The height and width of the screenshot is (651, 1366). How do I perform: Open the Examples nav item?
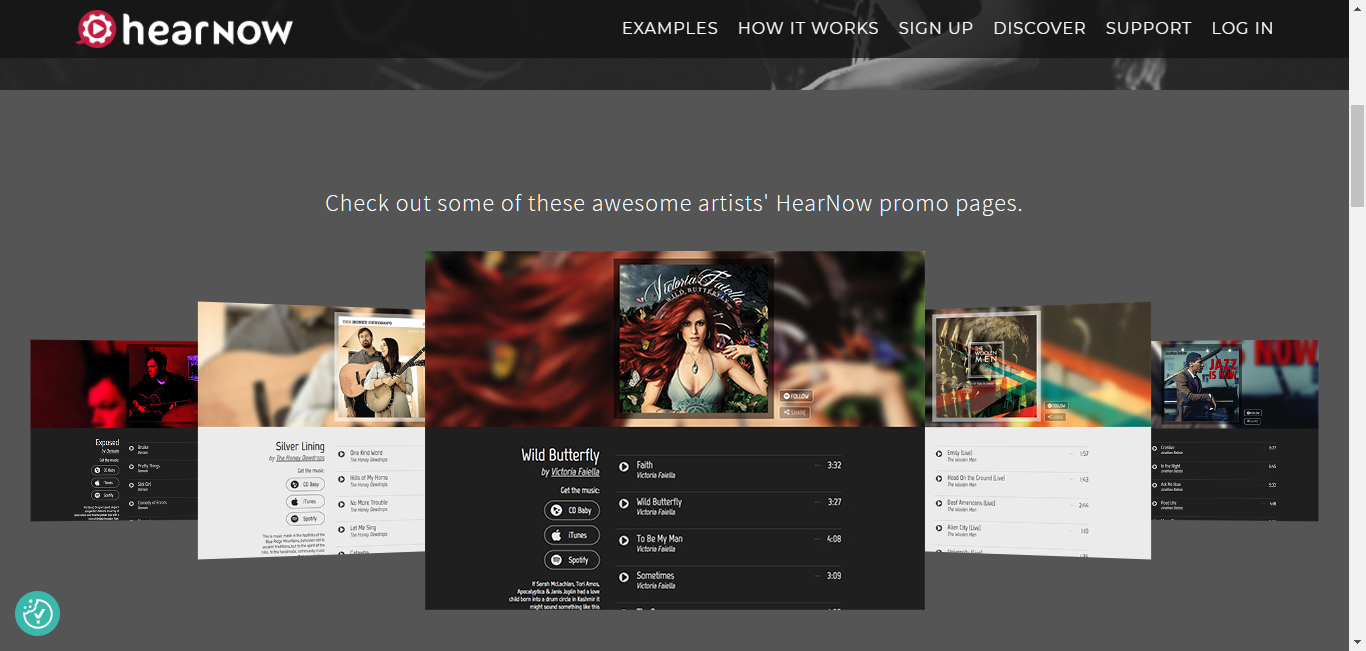coord(670,29)
